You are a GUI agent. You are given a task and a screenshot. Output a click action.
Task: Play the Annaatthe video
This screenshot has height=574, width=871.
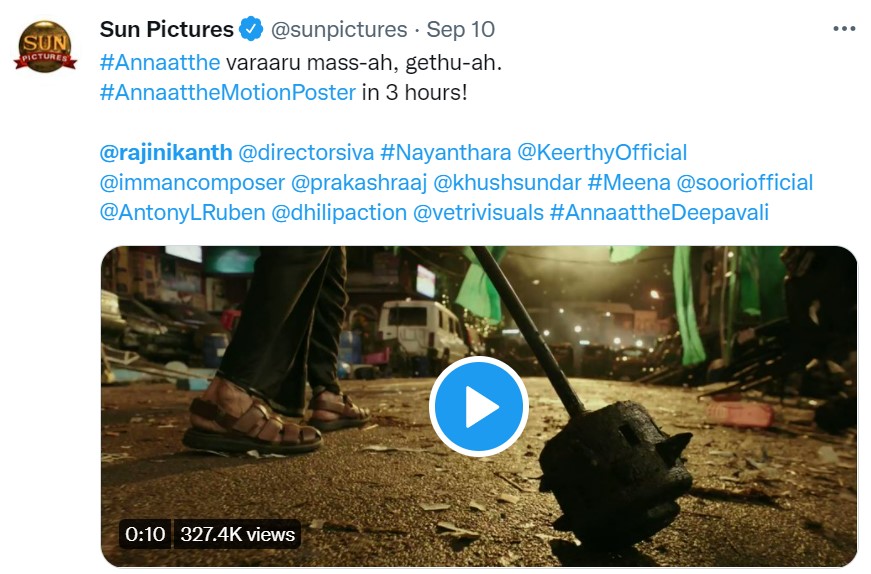(478, 406)
